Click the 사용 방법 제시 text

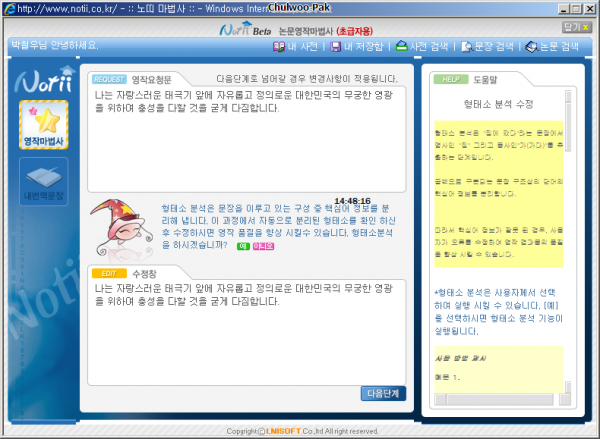[x=460, y=359]
